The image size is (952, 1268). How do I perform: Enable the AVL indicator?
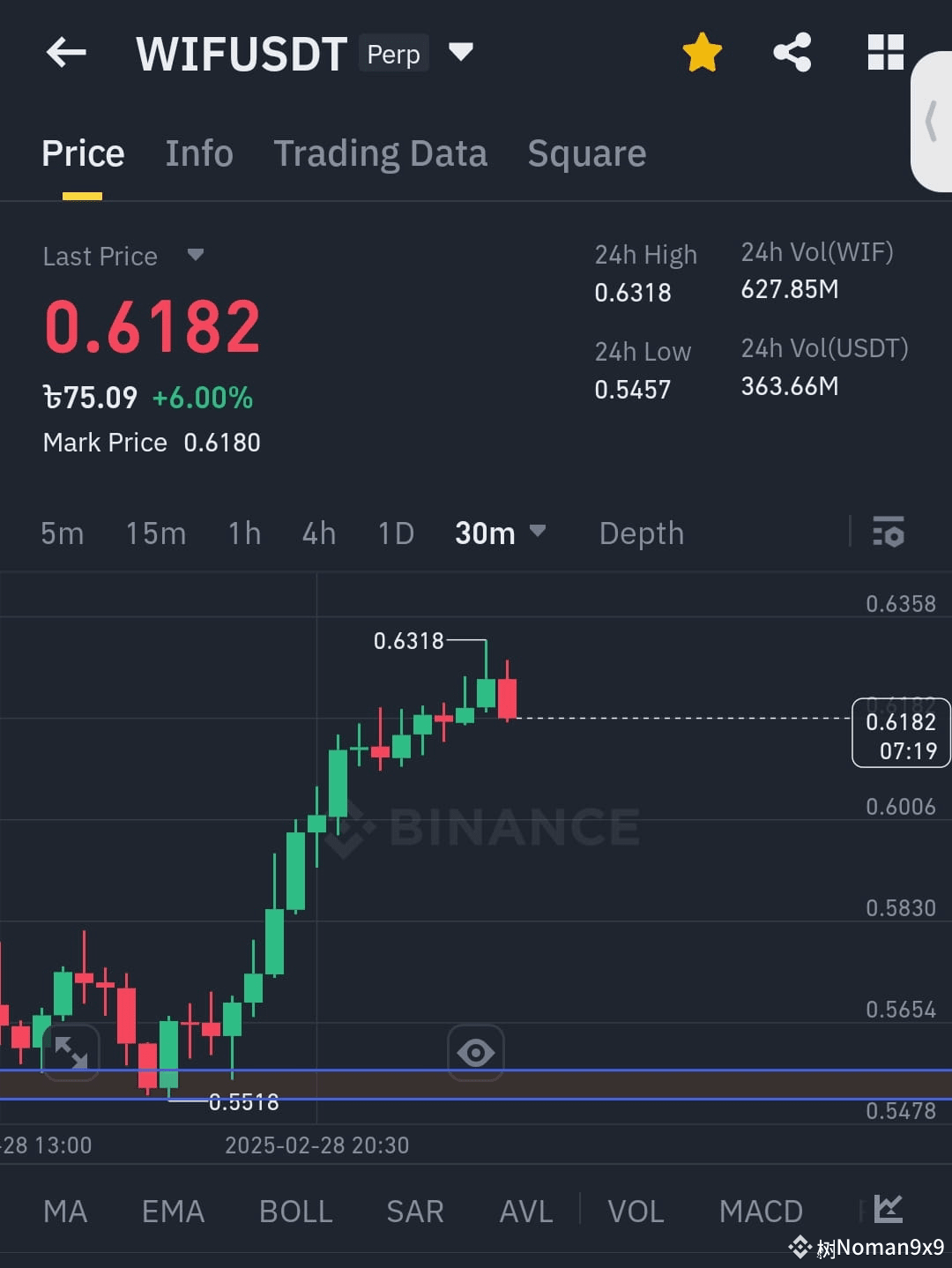[x=526, y=1212]
